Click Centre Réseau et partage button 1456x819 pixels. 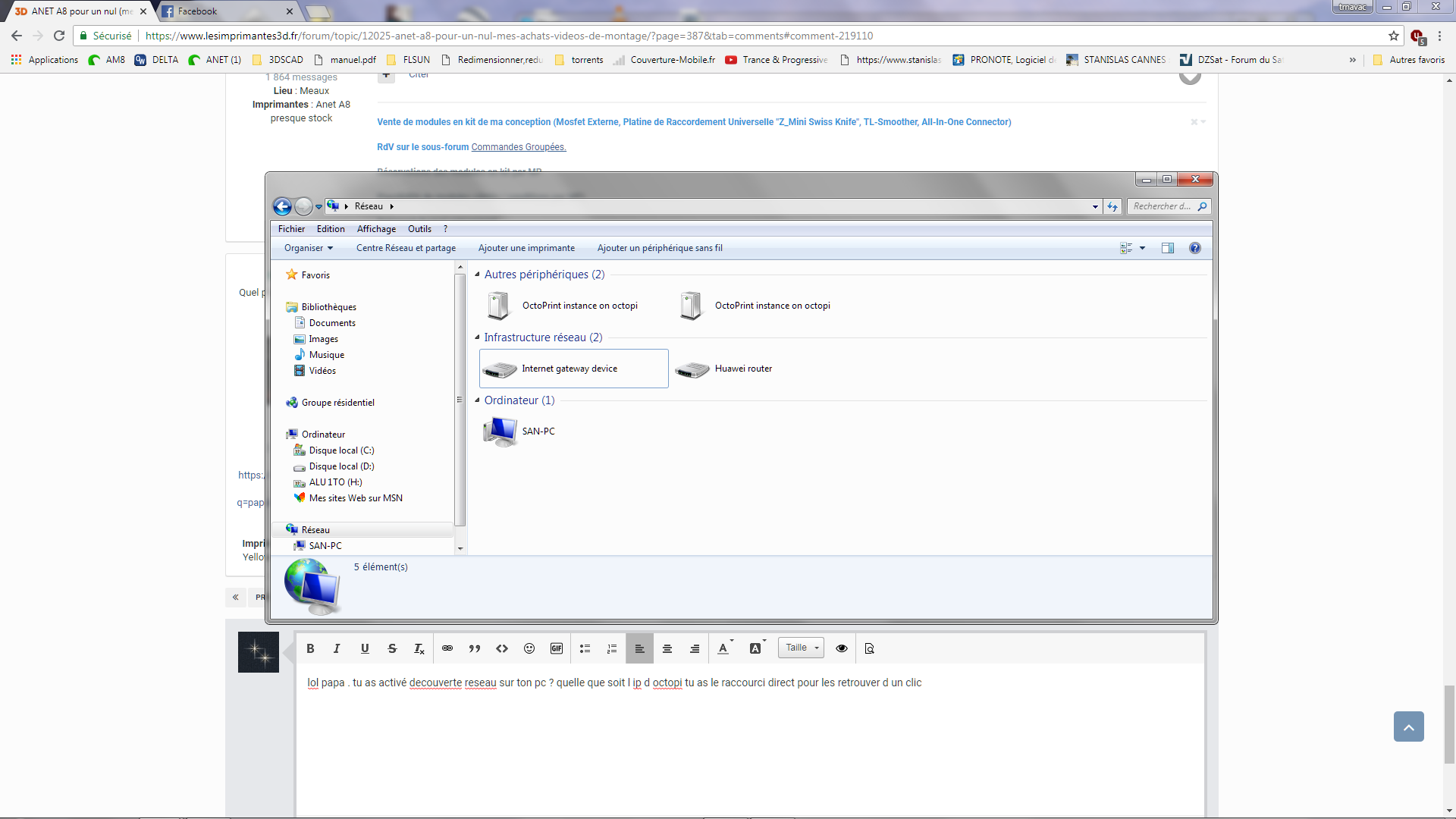(406, 248)
